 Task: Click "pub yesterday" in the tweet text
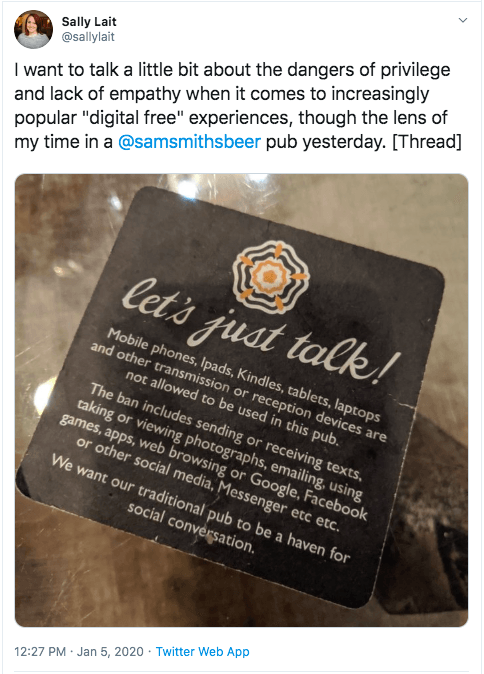(325, 142)
